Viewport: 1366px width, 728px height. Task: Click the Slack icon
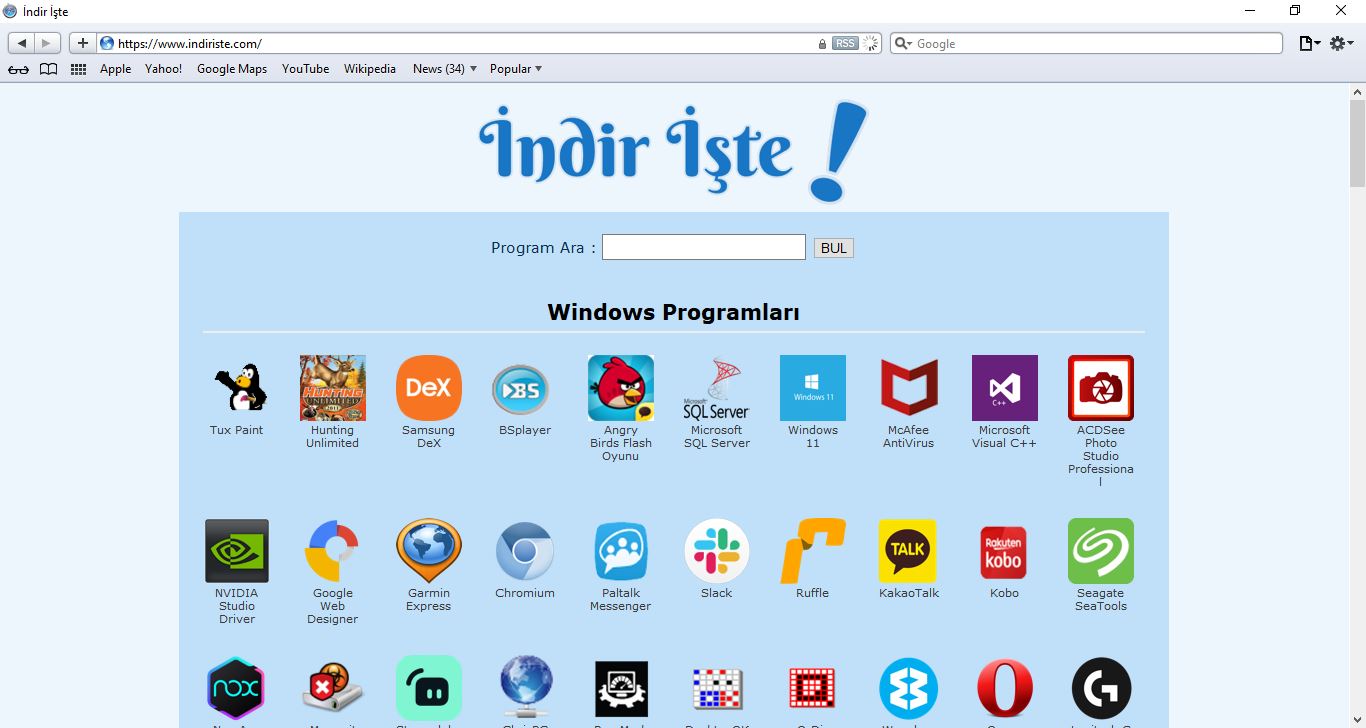717,551
